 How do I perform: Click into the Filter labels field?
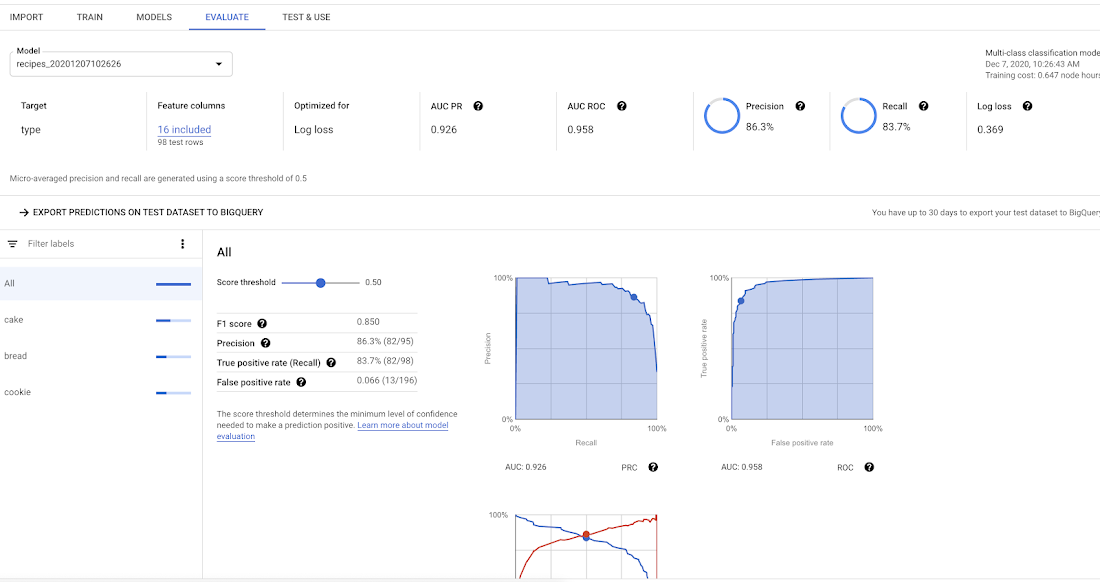click(98, 244)
